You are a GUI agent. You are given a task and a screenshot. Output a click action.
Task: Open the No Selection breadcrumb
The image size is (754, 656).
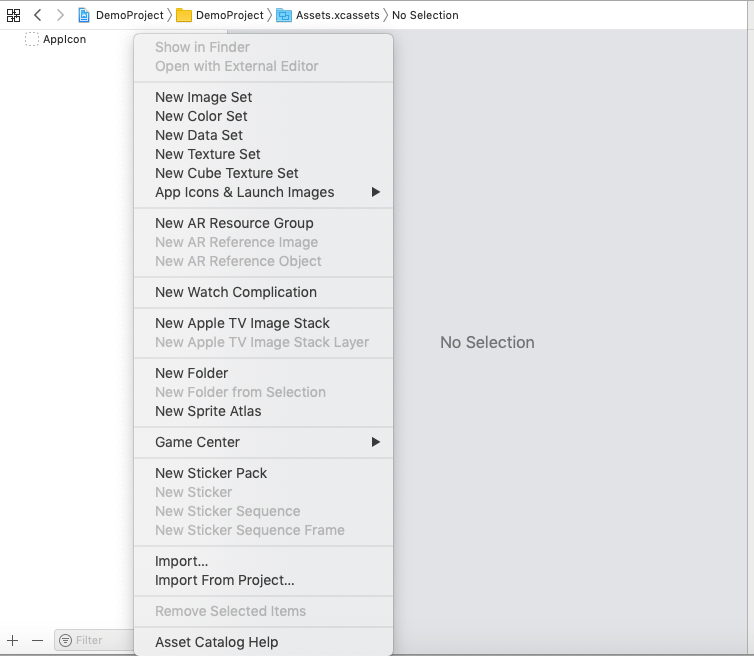(425, 15)
